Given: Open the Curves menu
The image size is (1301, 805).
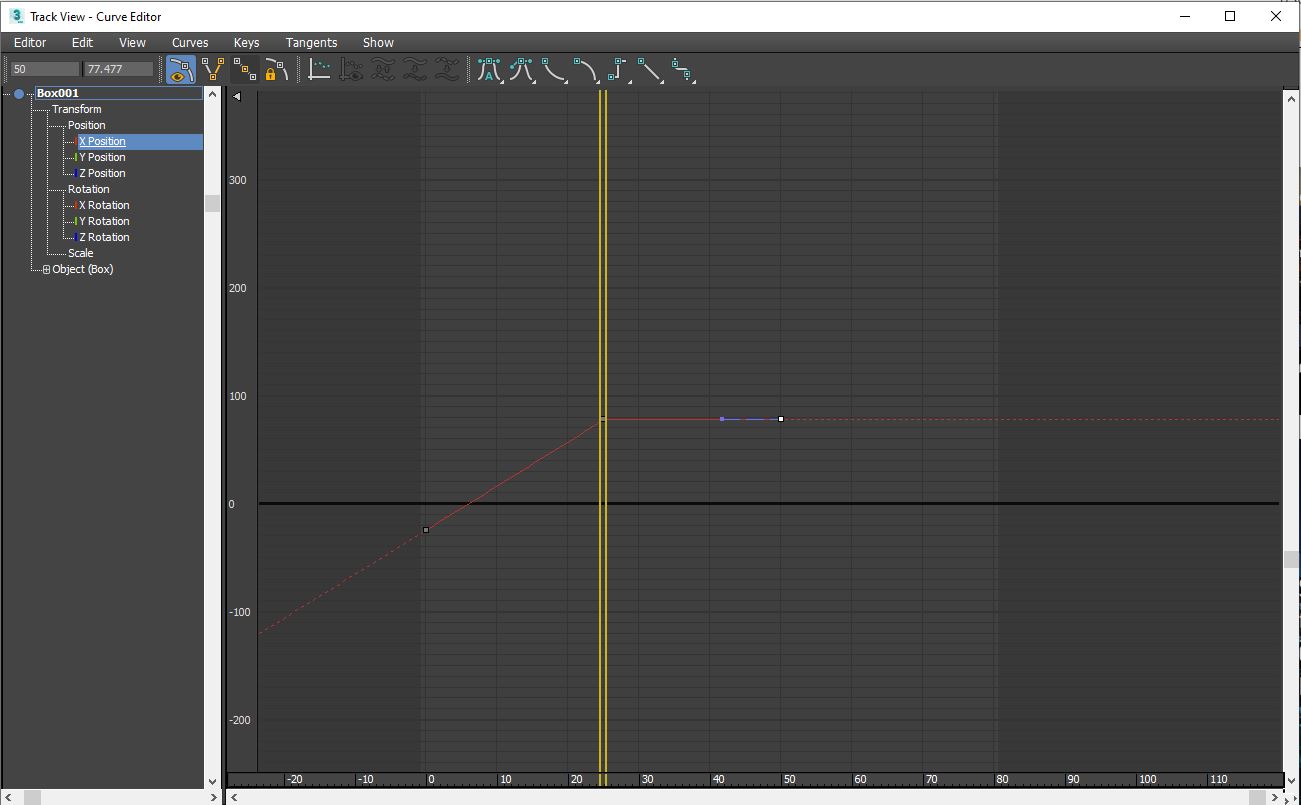Looking at the screenshot, I should (x=189, y=42).
